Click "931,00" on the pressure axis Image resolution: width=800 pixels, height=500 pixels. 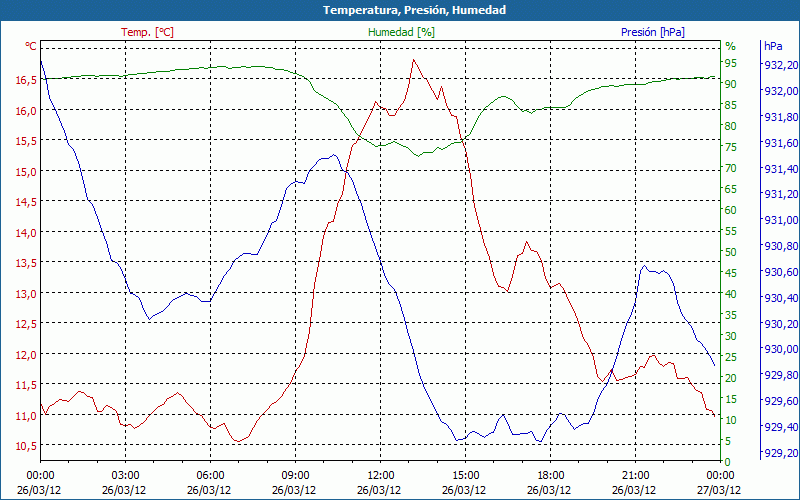pyautogui.click(x=781, y=220)
